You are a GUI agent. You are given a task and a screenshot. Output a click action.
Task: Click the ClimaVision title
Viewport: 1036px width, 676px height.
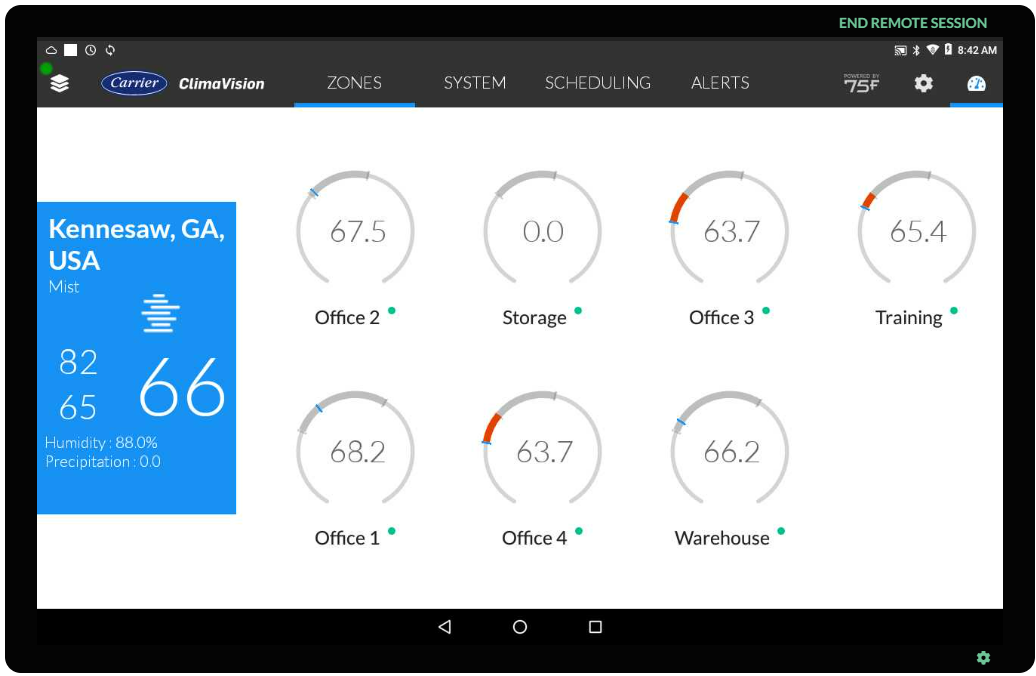click(x=221, y=84)
